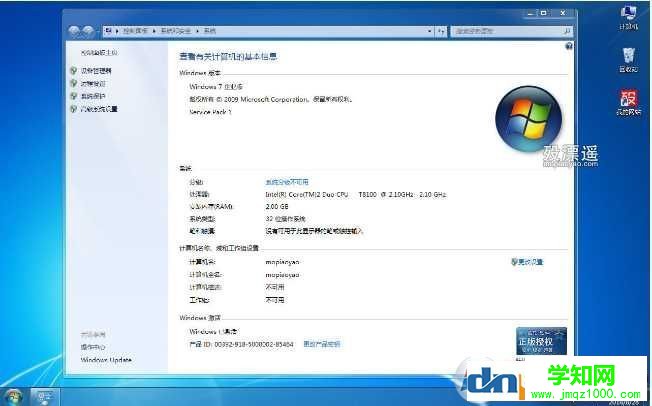This screenshot has width=652, height=406.
Task: Open 系统保护 in the left sidebar
Action: pos(93,96)
